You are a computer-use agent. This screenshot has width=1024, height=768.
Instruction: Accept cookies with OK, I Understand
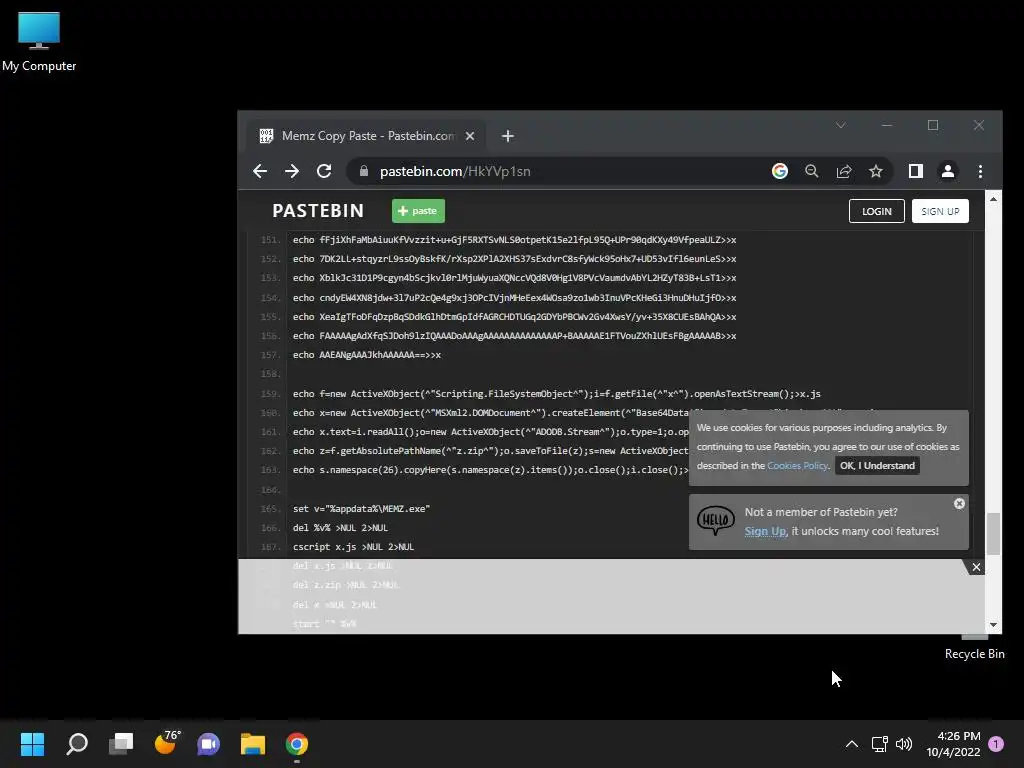(877, 466)
